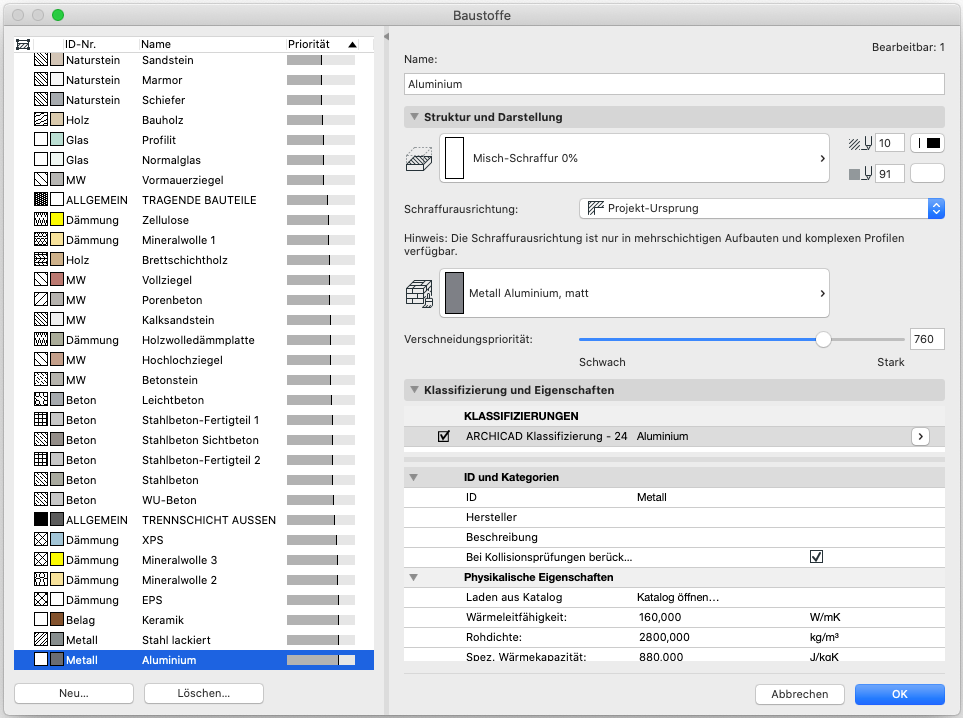Sort list by Priorität column header
Image resolution: width=963 pixels, height=718 pixels.
click(320, 45)
